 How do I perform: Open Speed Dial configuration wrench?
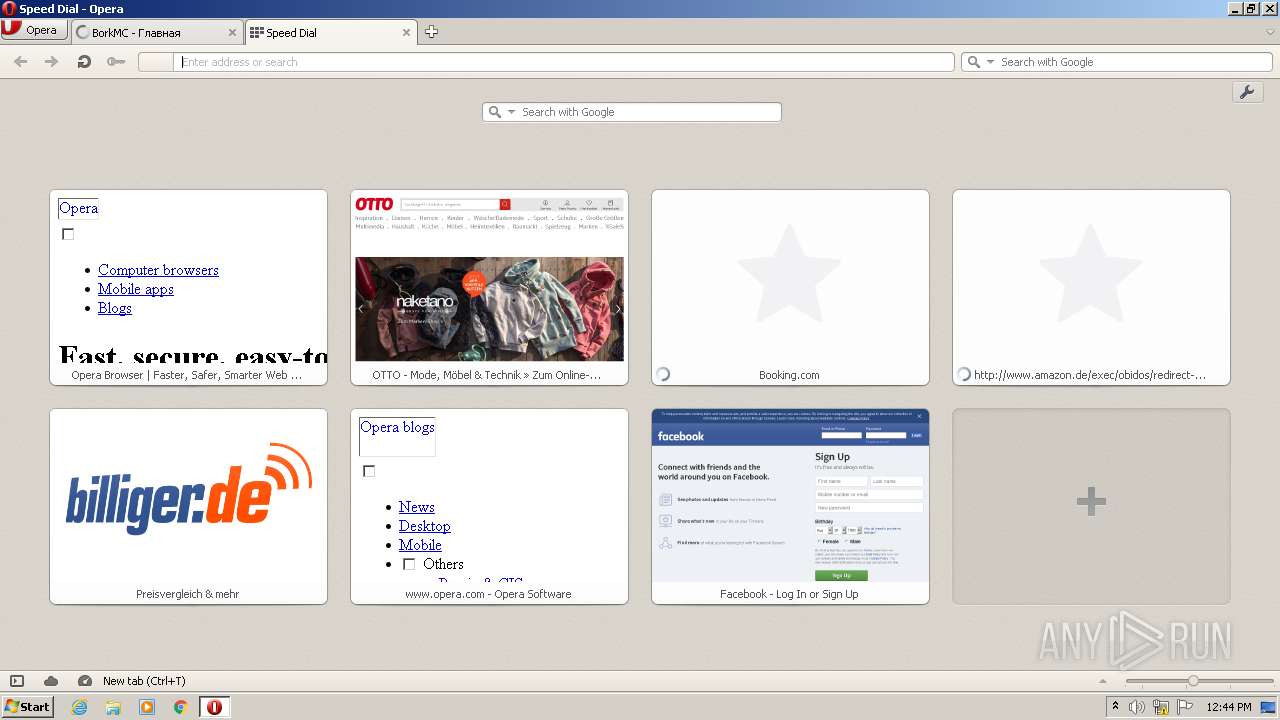(1247, 92)
